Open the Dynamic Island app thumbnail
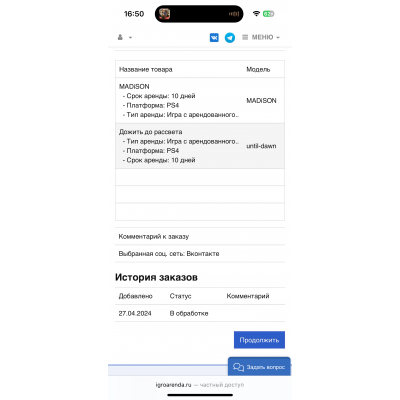 [x=164, y=14]
